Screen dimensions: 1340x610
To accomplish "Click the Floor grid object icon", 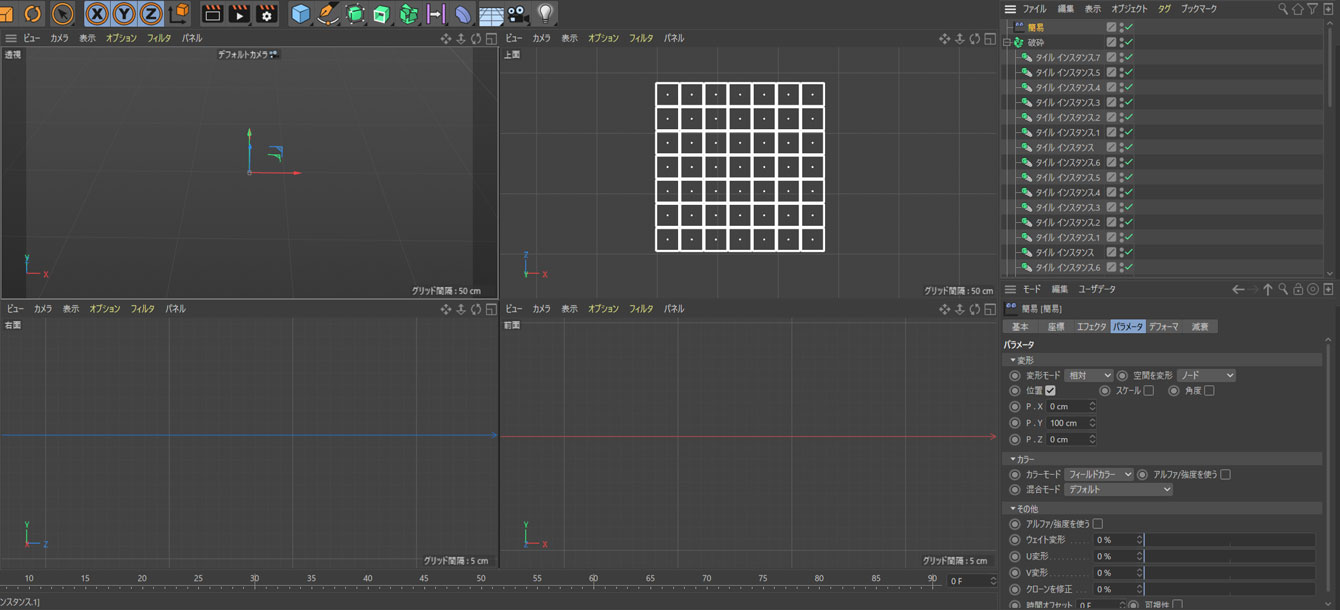I will click(x=490, y=14).
